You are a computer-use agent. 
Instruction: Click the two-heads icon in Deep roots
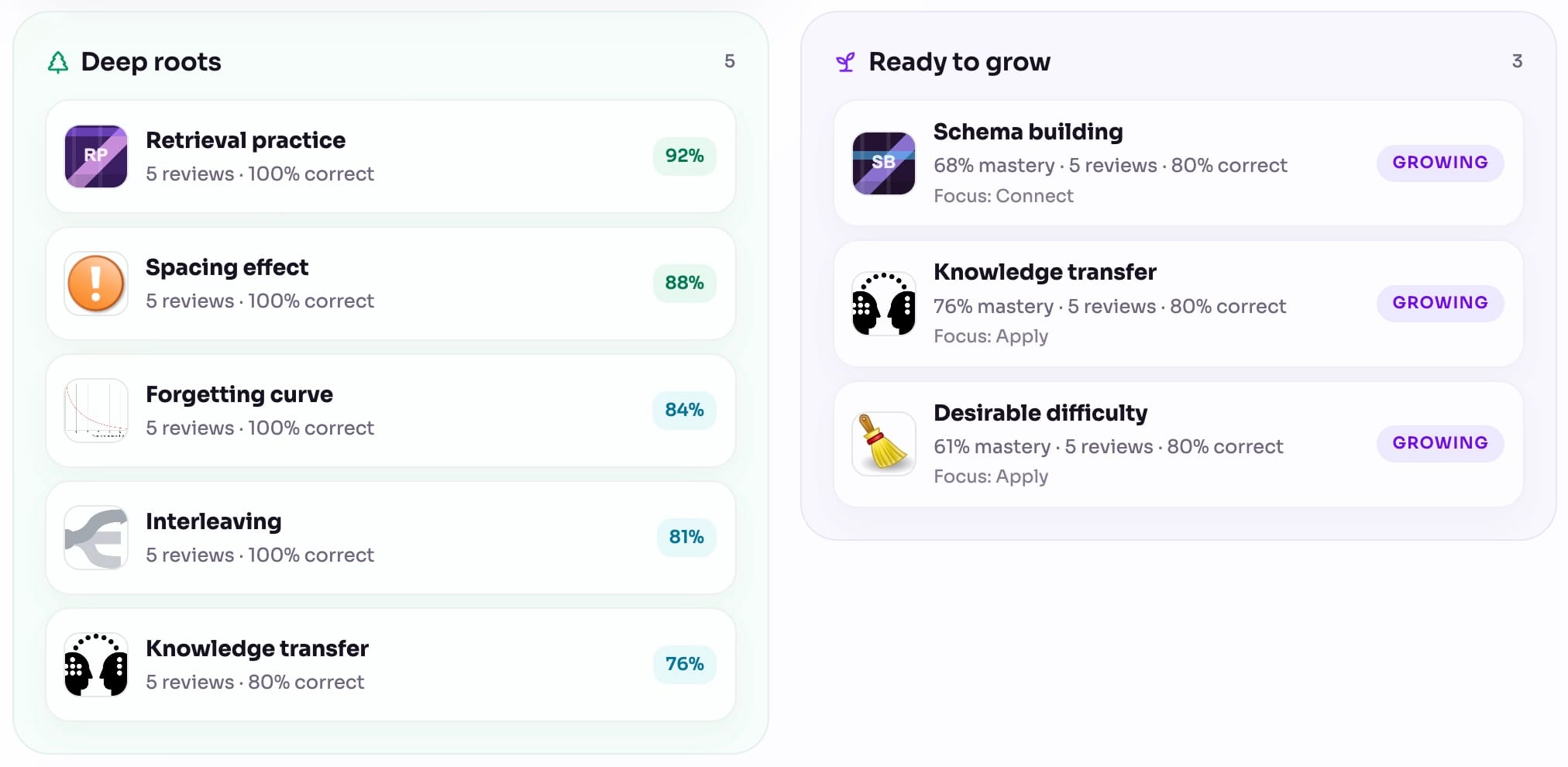point(96,665)
